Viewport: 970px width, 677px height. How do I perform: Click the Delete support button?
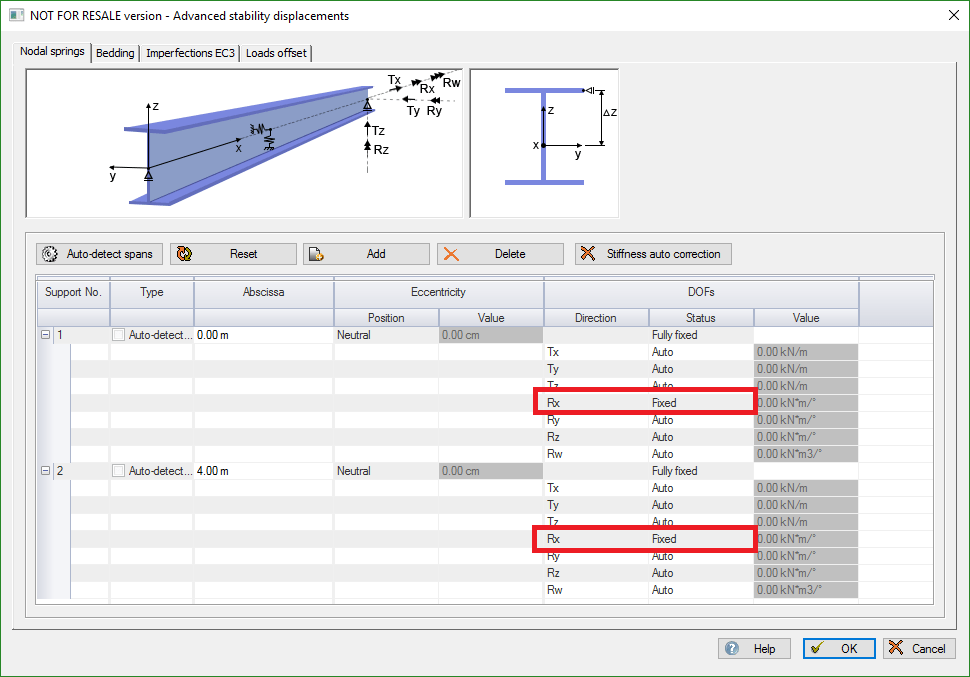[x=500, y=254]
